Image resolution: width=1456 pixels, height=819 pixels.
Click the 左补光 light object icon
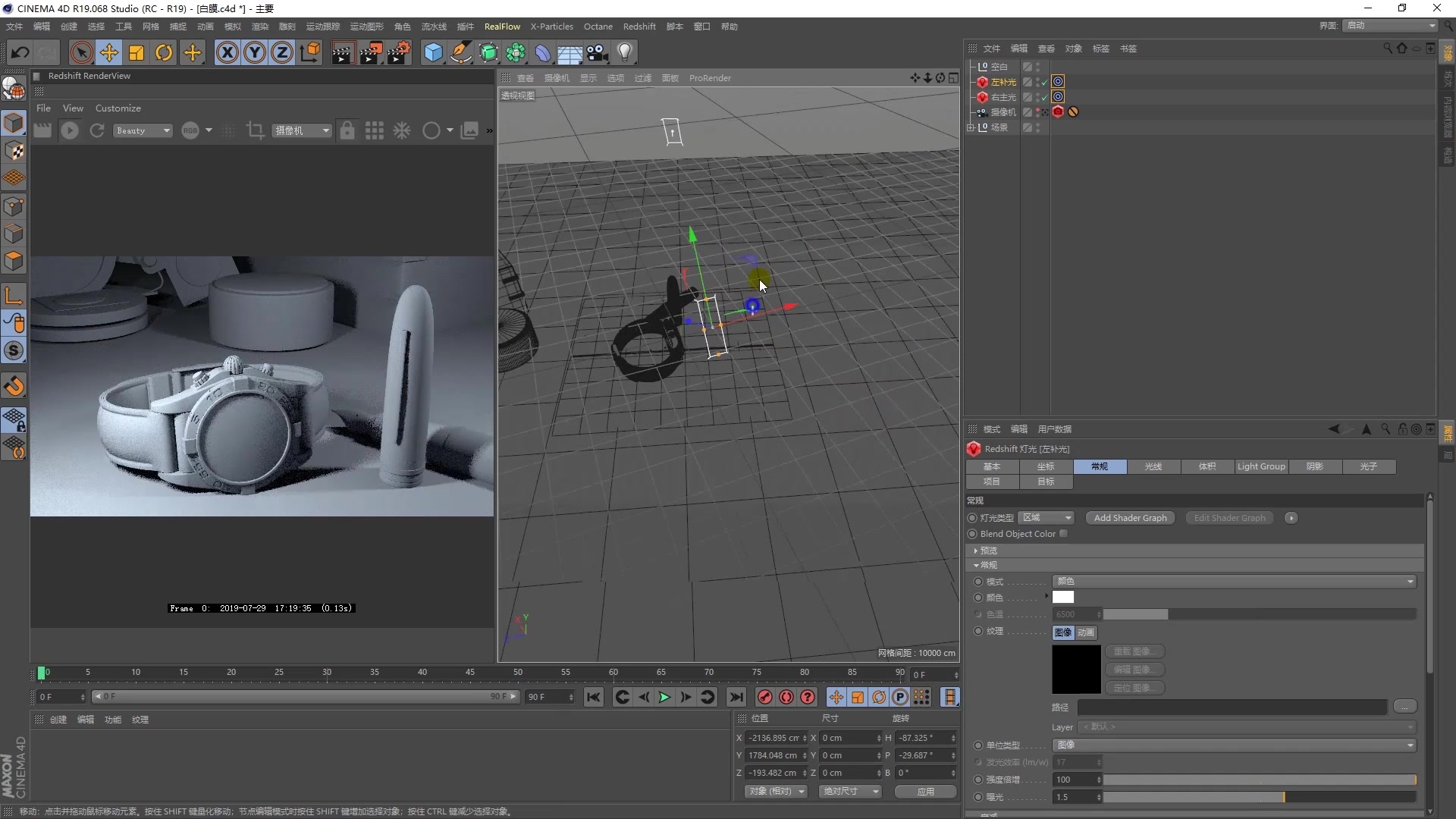pos(981,82)
